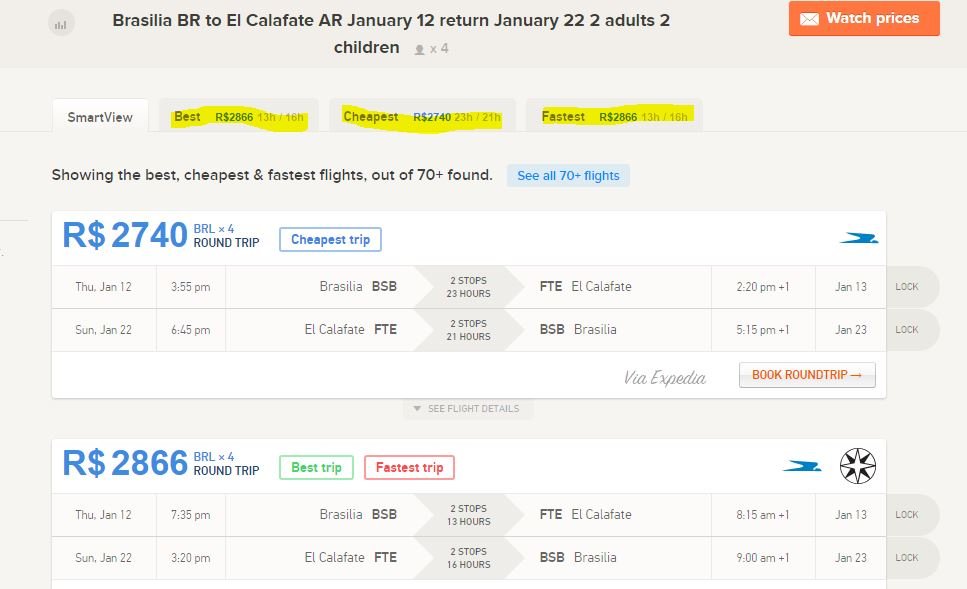Click the blue airline logo on R$2866 trip
The image size is (967, 589).
click(802, 466)
